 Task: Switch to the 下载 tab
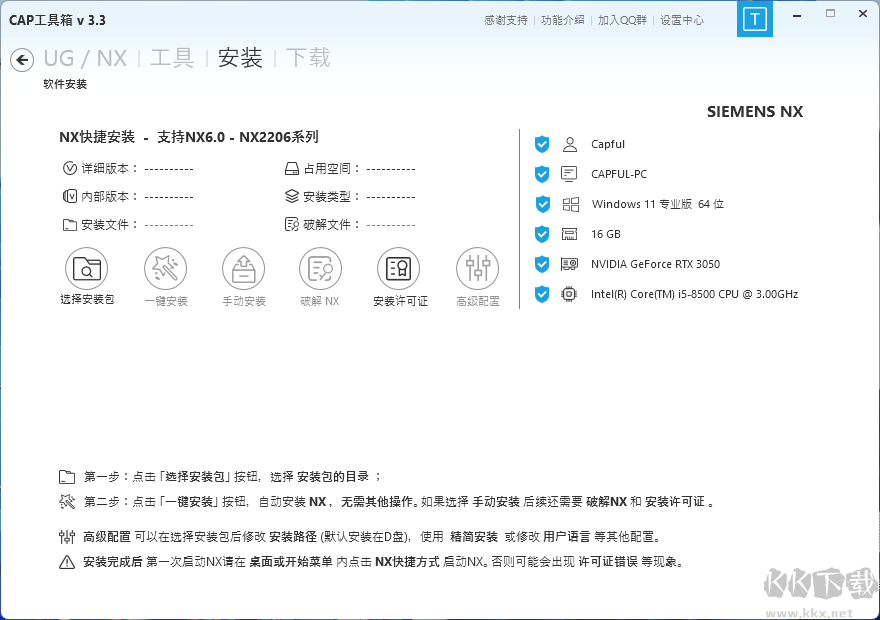[x=310, y=58]
